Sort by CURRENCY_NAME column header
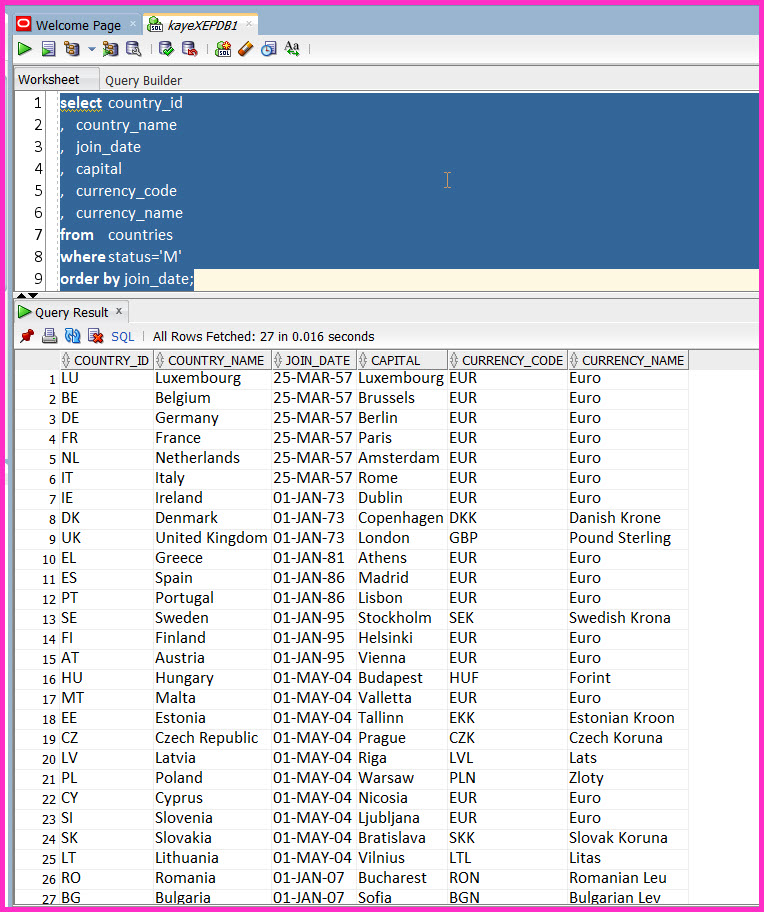This screenshot has width=764, height=912. click(x=628, y=361)
